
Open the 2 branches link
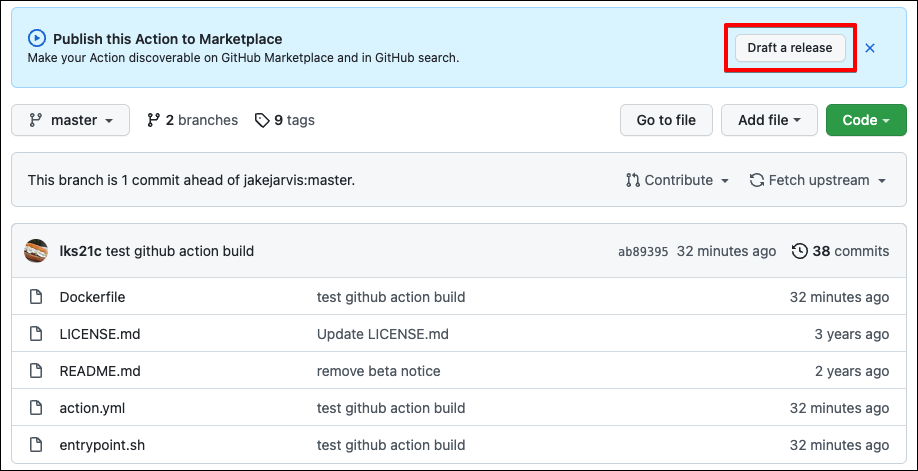pos(193,120)
